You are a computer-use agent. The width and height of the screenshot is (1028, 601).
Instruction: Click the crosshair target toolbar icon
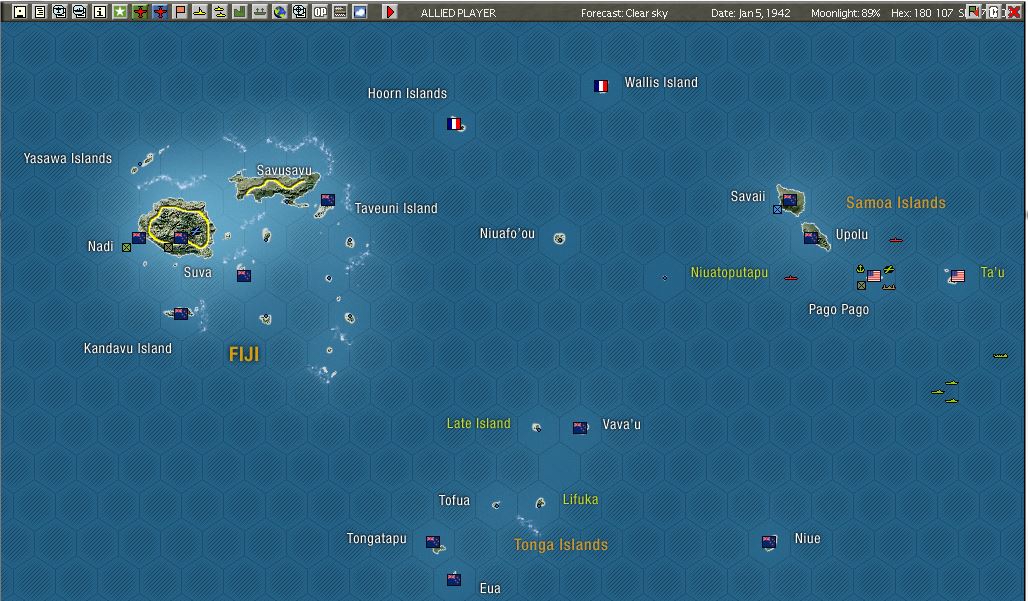point(300,12)
